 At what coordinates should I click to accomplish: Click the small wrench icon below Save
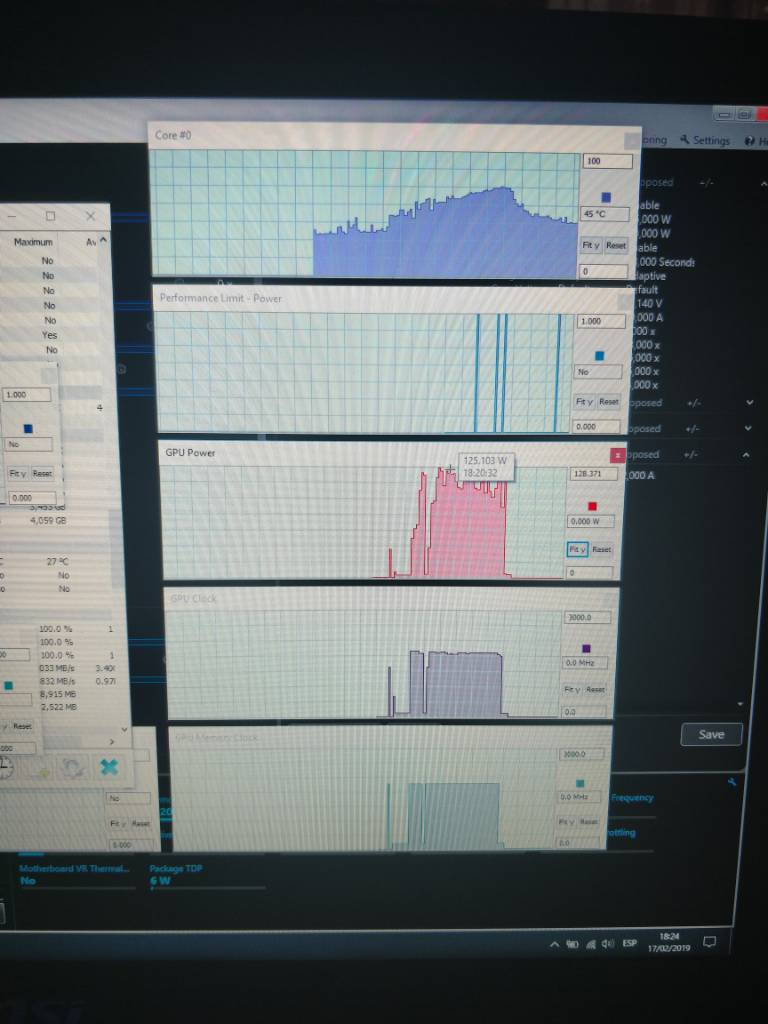coord(732,781)
